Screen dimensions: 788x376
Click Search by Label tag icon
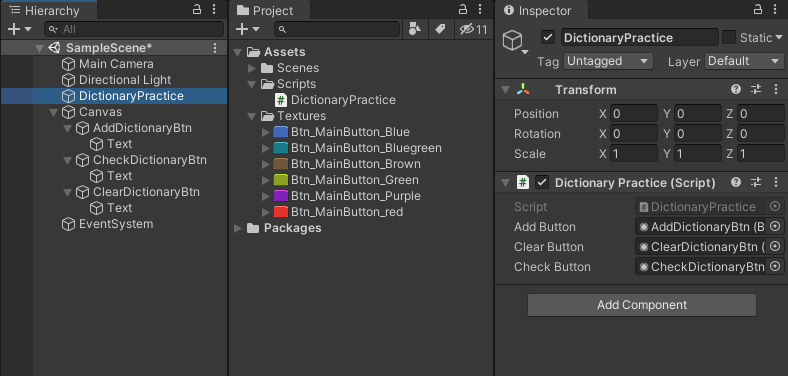441,29
